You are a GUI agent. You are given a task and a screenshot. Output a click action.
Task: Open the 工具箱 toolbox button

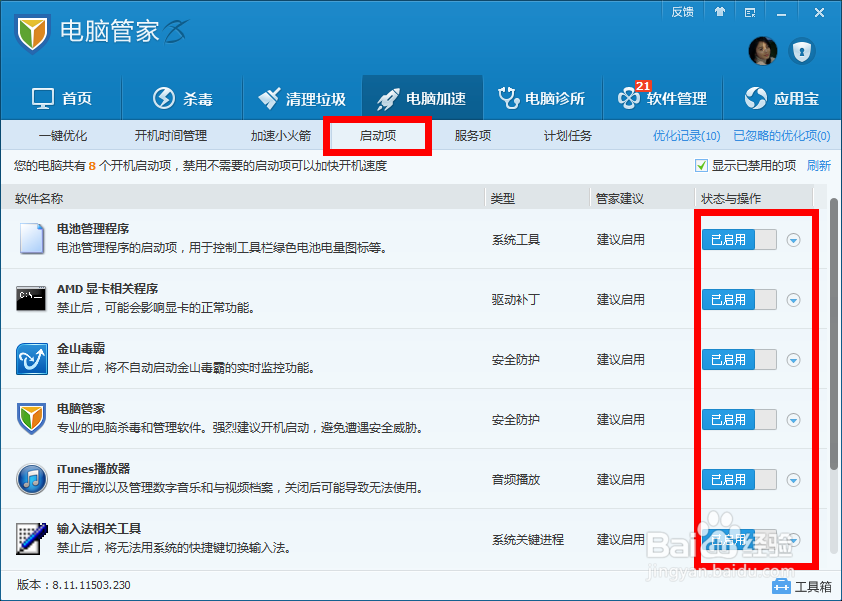click(802, 586)
